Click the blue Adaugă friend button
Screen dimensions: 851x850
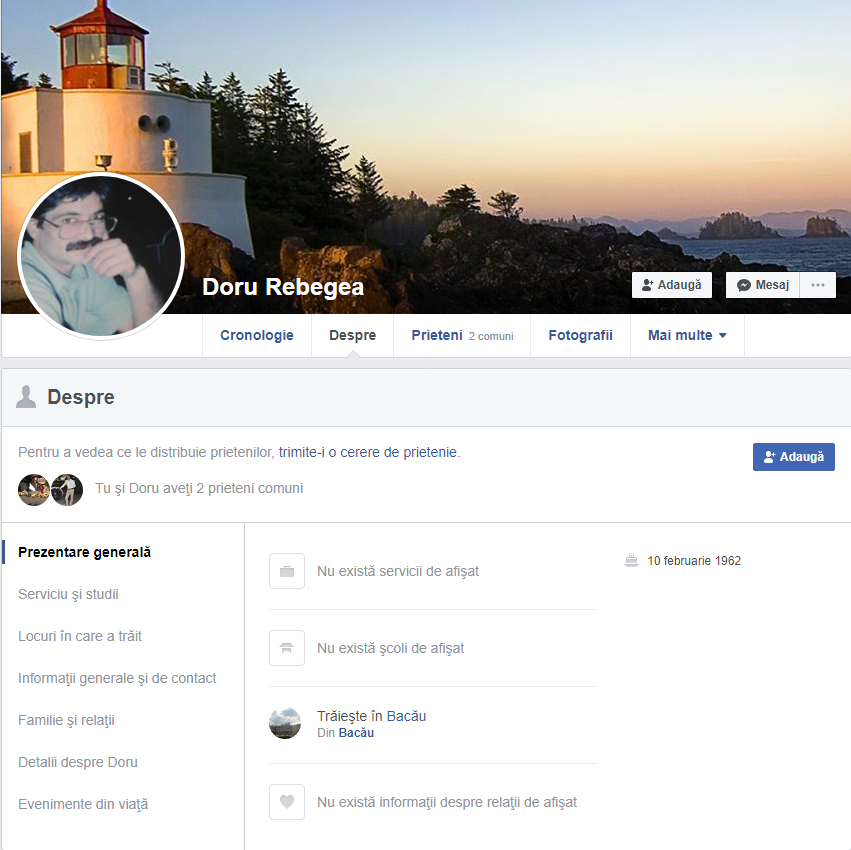(793, 457)
